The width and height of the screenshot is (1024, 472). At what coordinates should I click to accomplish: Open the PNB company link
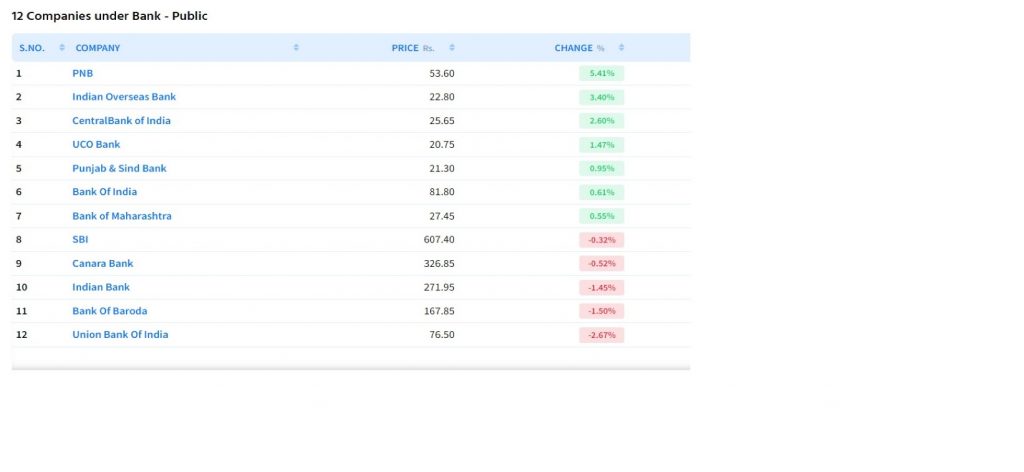[83, 73]
